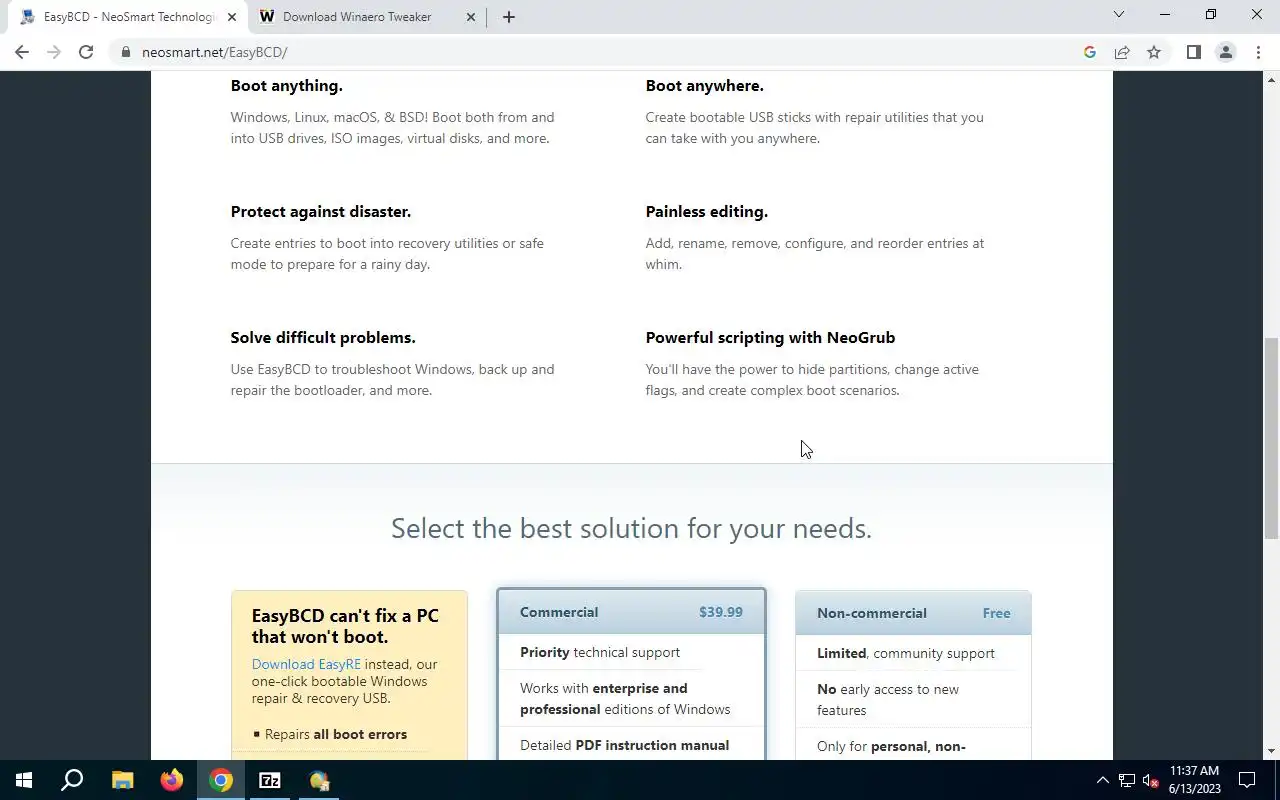Click 'Solve difficult problems.' heading
Screen dimensions: 1280x800
click(322, 338)
